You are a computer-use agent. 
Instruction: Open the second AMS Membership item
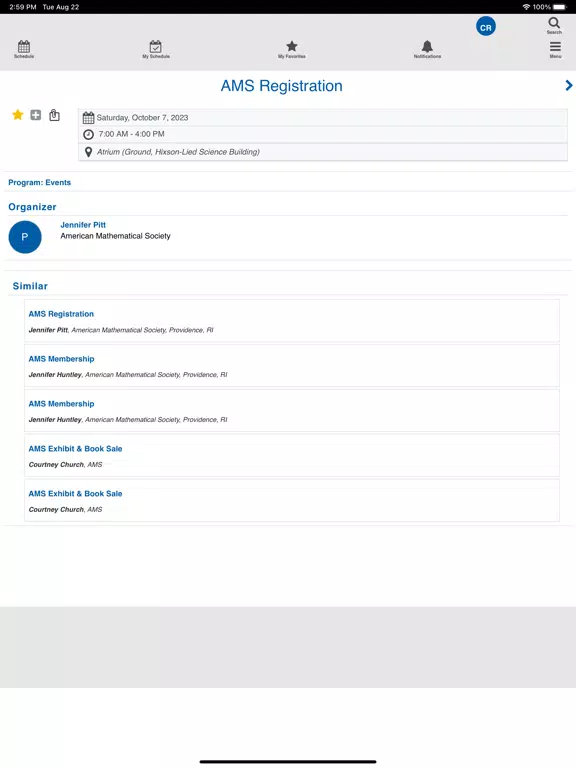(x=292, y=411)
